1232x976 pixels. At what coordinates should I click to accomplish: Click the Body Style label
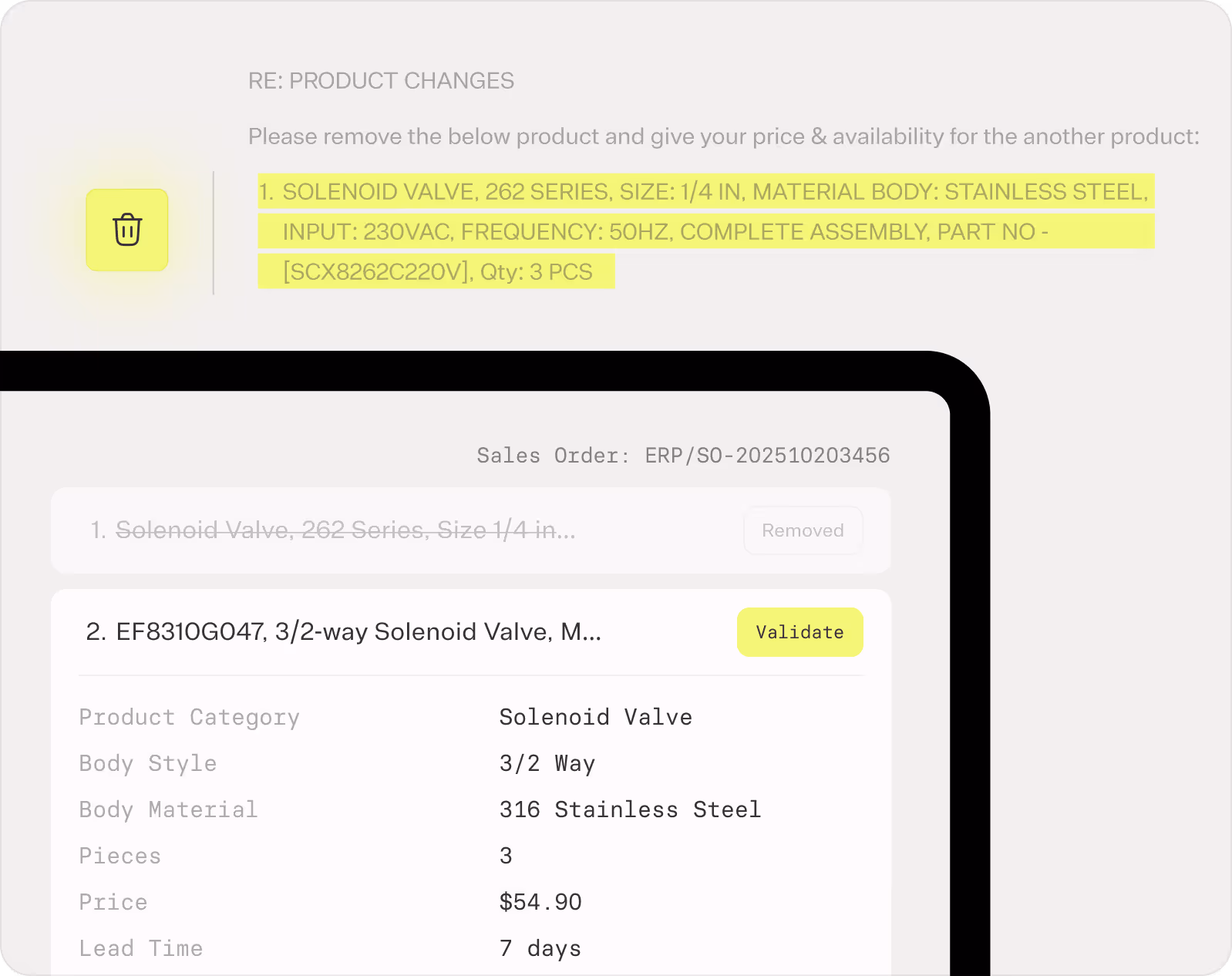click(x=148, y=764)
